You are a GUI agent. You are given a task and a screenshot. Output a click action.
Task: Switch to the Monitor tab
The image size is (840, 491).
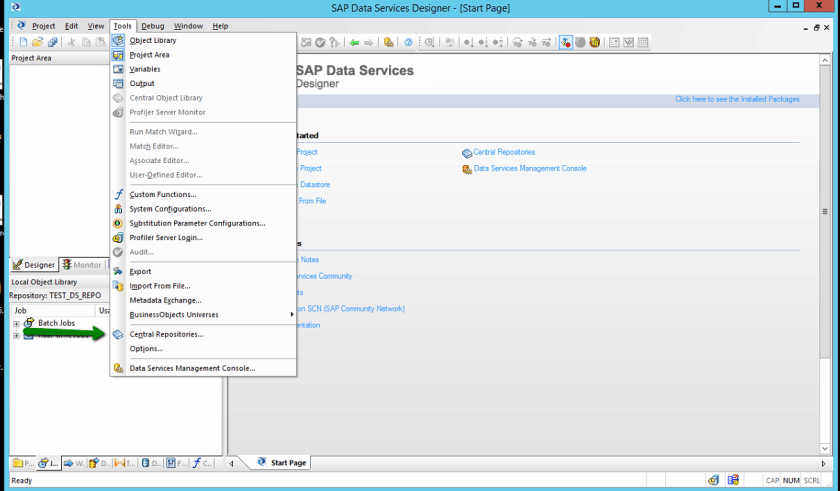(x=81, y=265)
